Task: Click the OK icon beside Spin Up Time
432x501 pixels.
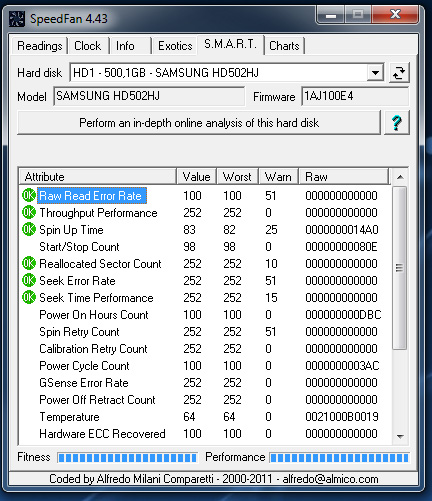Action: tap(29, 229)
